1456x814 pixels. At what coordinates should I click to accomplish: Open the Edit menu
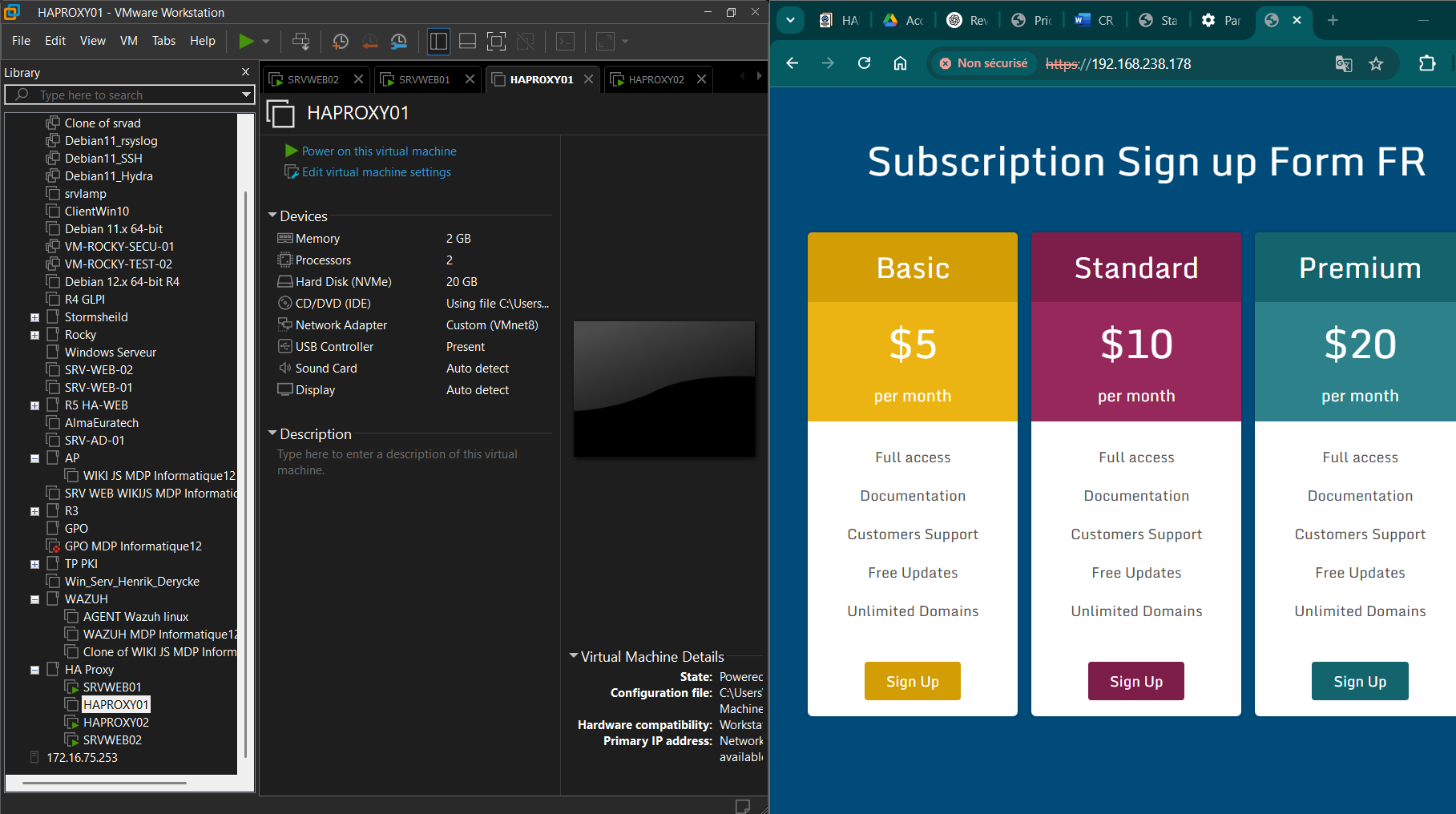(x=55, y=40)
